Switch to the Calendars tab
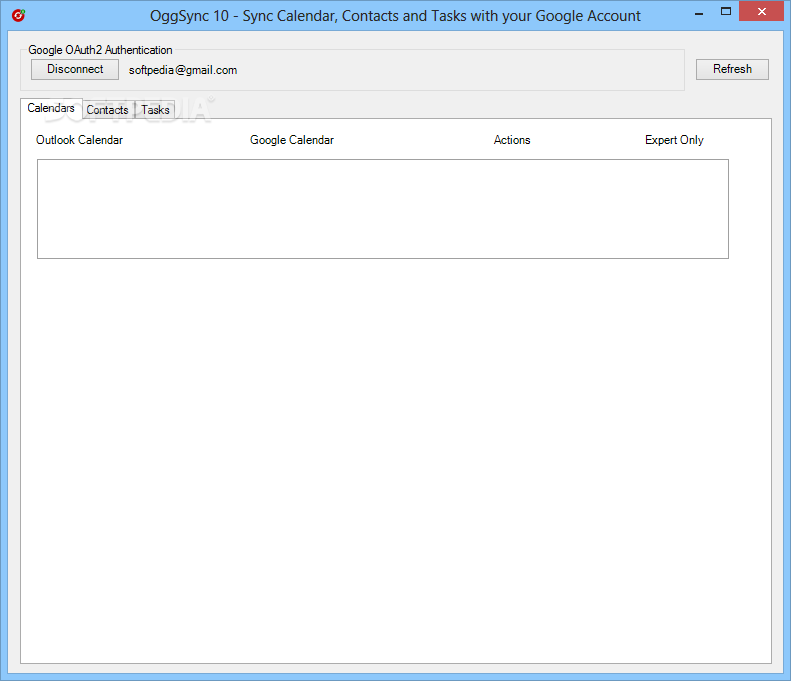This screenshot has height=681, width=791. (51, 108)
